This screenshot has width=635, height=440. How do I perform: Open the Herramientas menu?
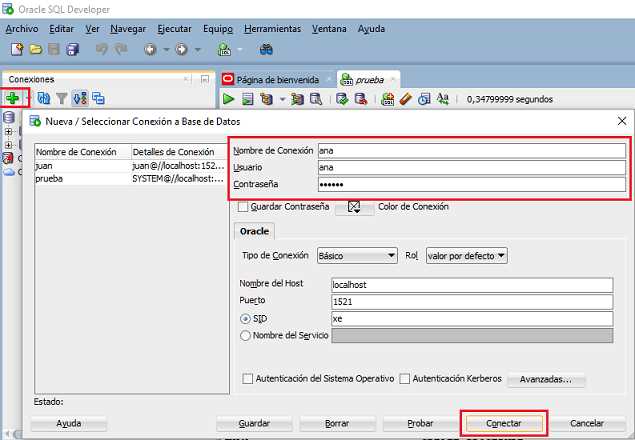273,29
